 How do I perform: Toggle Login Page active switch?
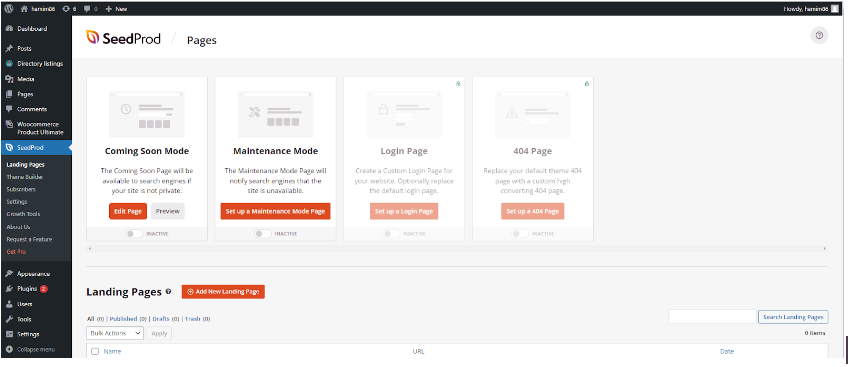click(392, 234)
